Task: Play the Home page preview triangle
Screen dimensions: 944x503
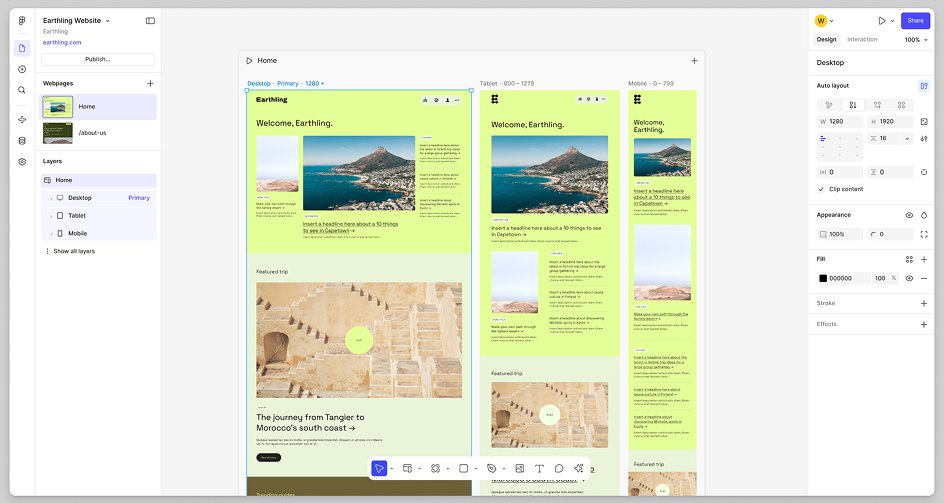Action: pos(249,61)
